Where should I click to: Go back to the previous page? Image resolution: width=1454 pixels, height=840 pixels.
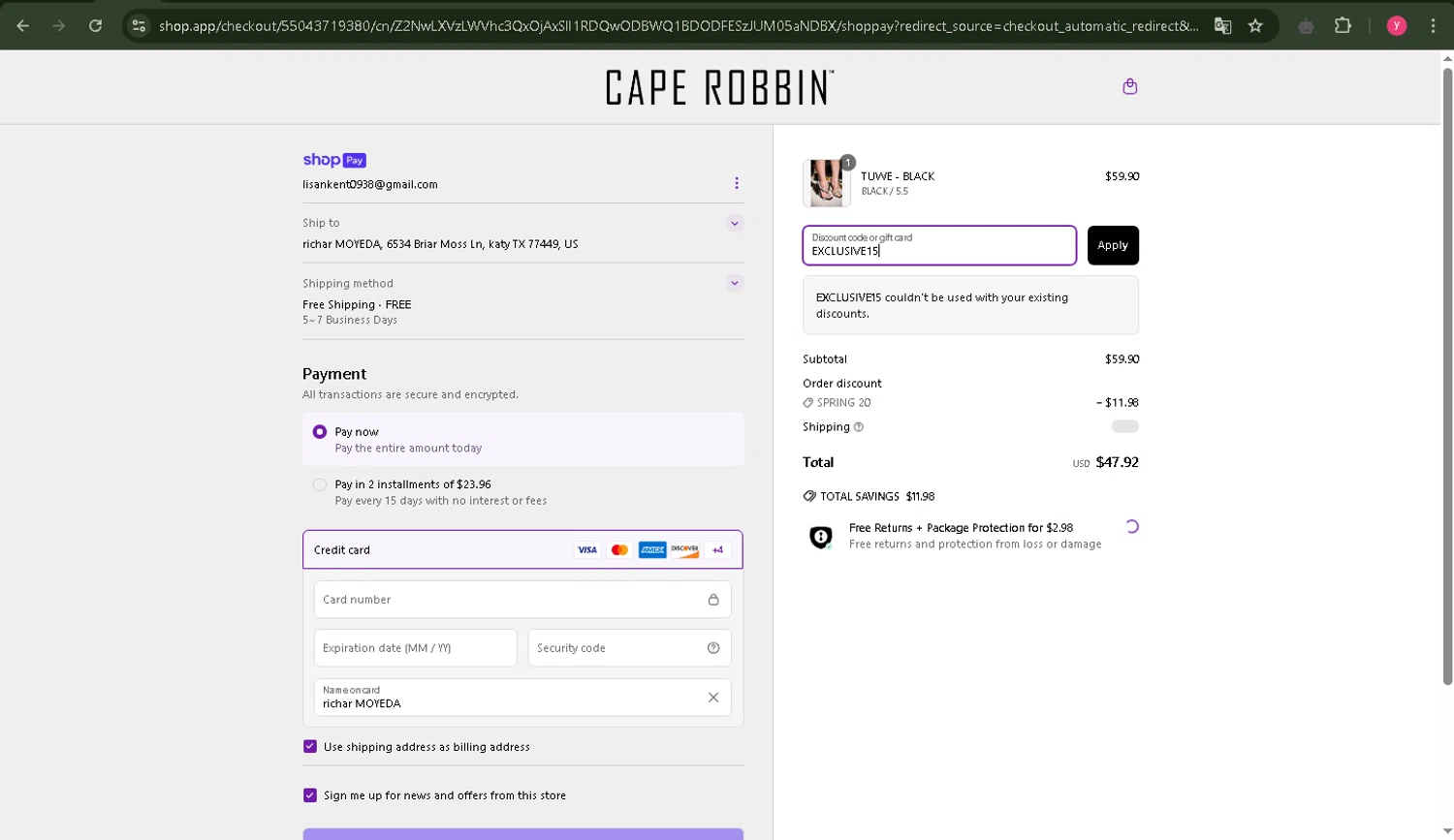[x=23, y=26]
